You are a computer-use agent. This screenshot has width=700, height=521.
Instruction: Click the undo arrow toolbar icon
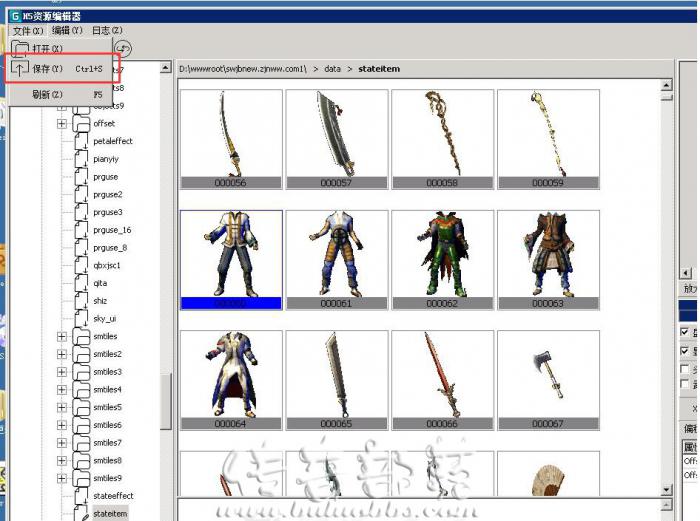pos(124,48)
